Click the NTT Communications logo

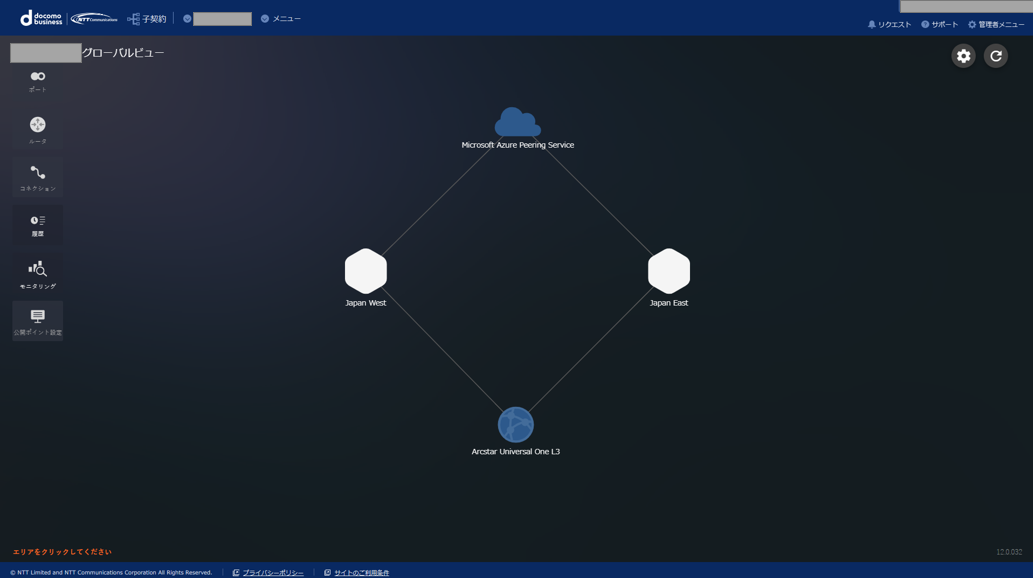[94, 18]
